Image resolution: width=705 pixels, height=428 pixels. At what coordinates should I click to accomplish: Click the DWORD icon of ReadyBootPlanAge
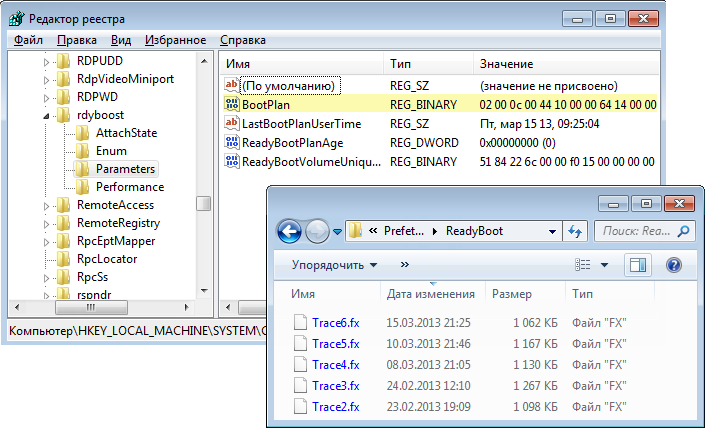[x=232, y=142]
